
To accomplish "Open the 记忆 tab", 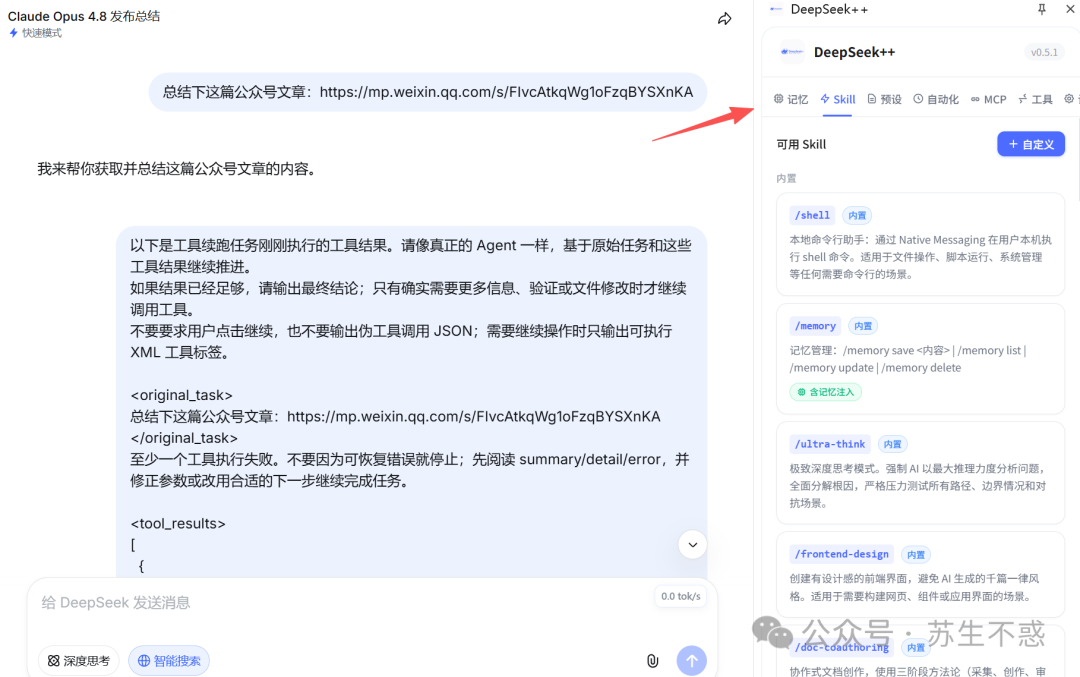I will coord(791,99).
